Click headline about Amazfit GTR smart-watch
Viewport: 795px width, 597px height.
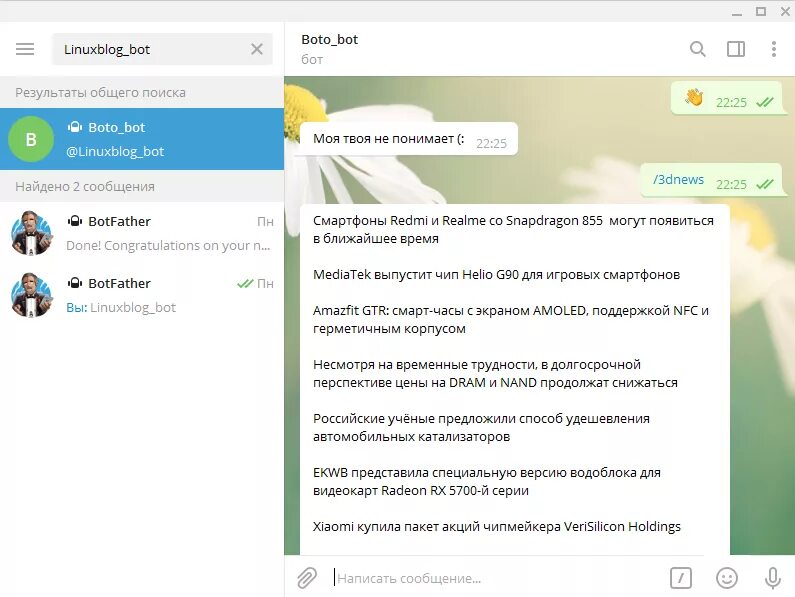tap(511, 320)
